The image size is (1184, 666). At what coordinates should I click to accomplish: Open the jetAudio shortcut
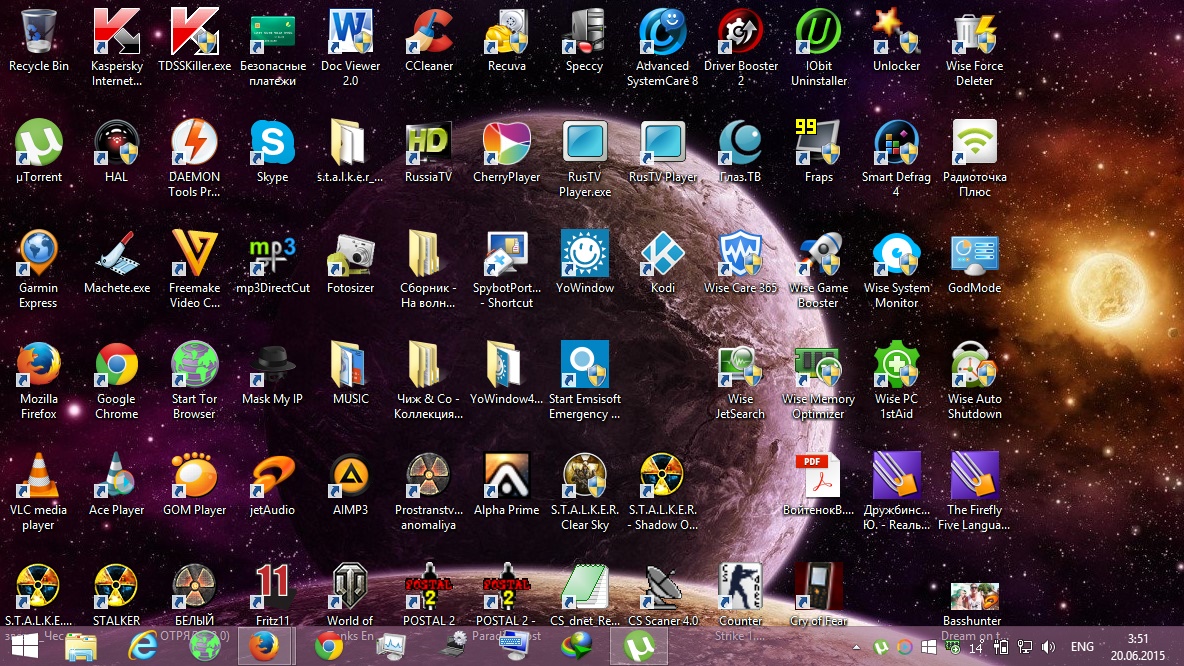tap(273, 476)
